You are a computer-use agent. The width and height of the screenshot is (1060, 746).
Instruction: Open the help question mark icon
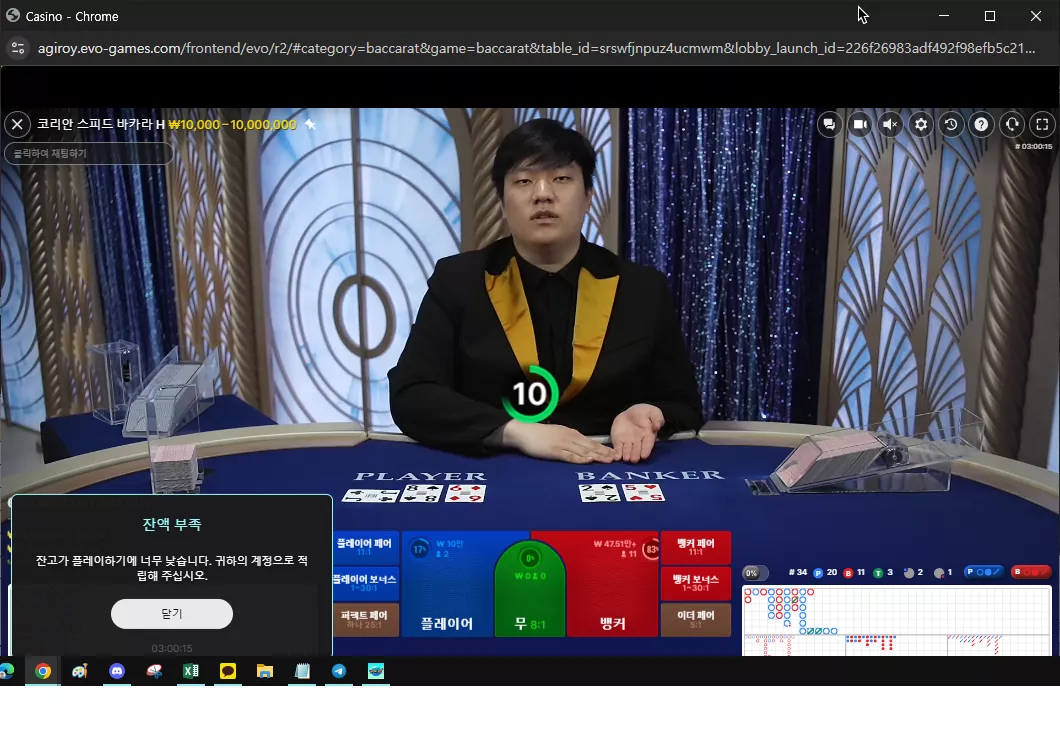[x=982, y=124]
